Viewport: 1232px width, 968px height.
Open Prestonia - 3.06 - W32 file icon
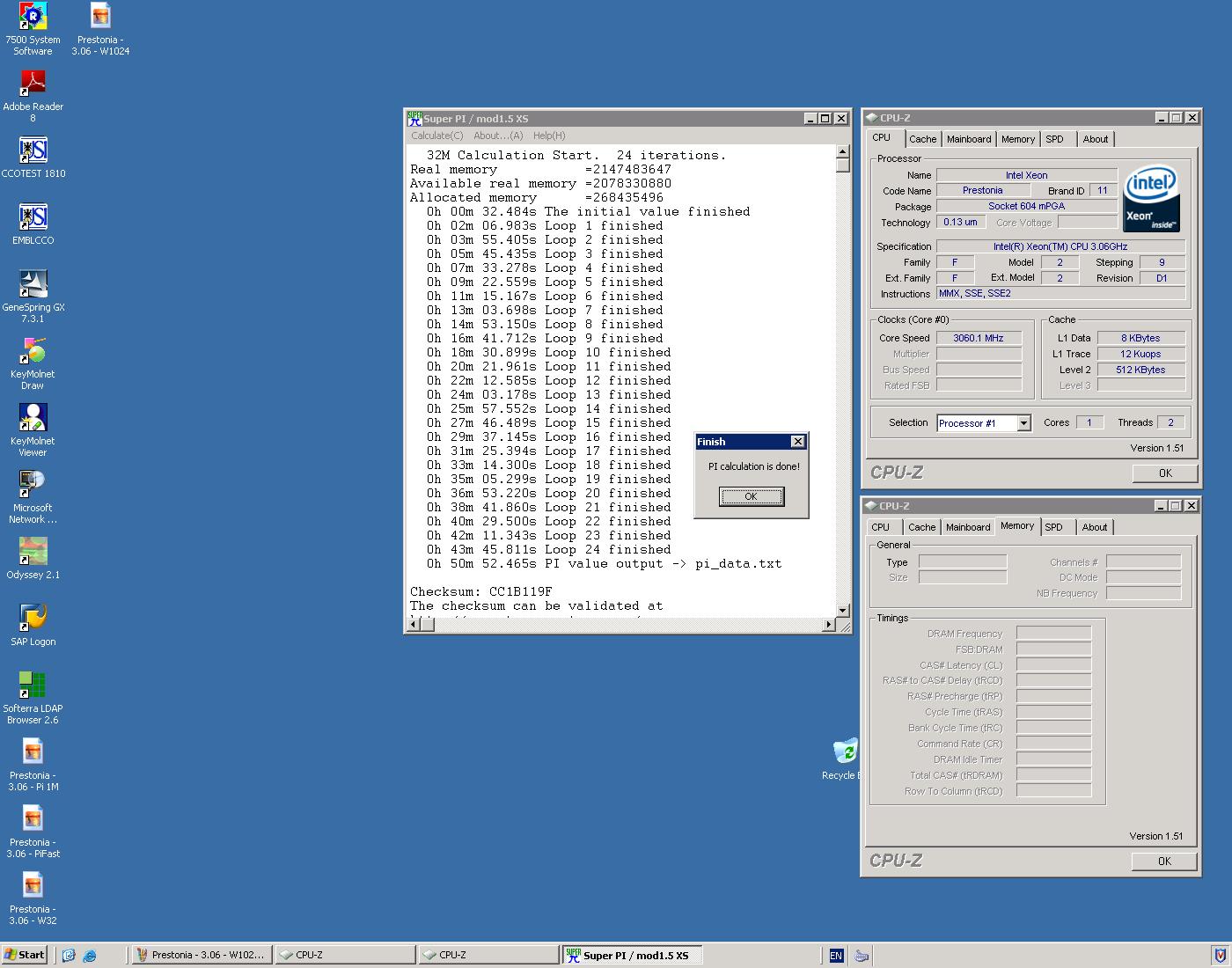tap(33, 898)
